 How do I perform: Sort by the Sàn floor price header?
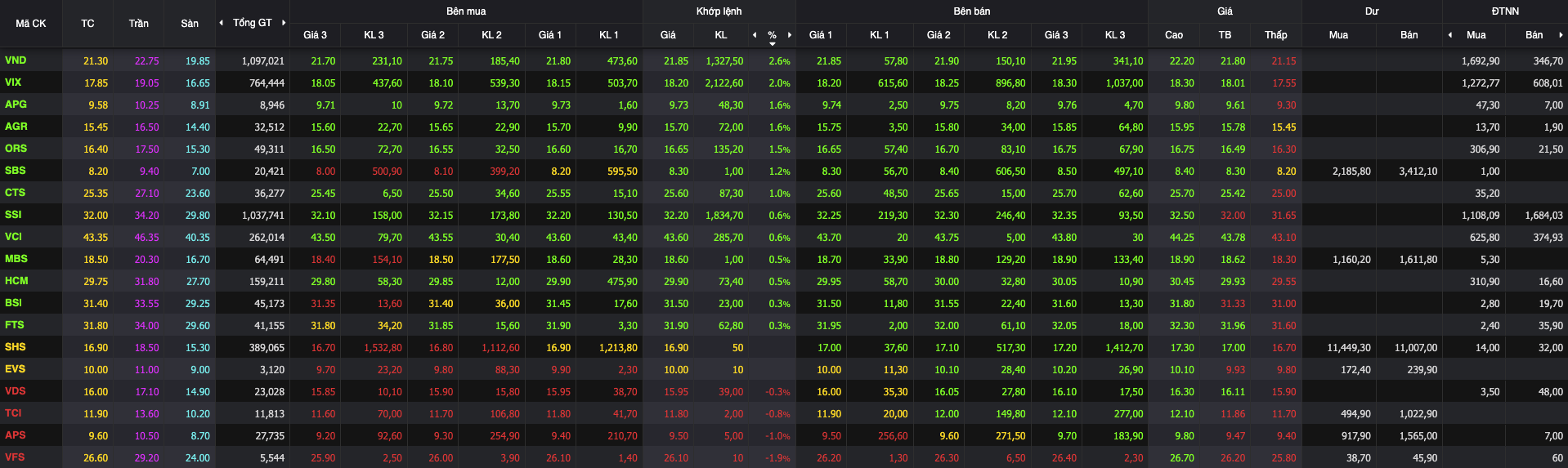point(190,24)
